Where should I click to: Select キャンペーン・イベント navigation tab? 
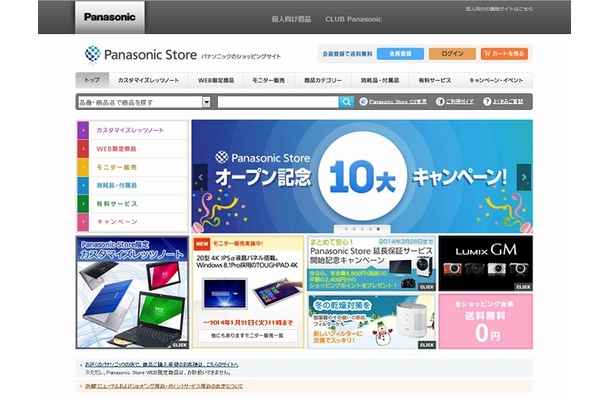[496, 80]
